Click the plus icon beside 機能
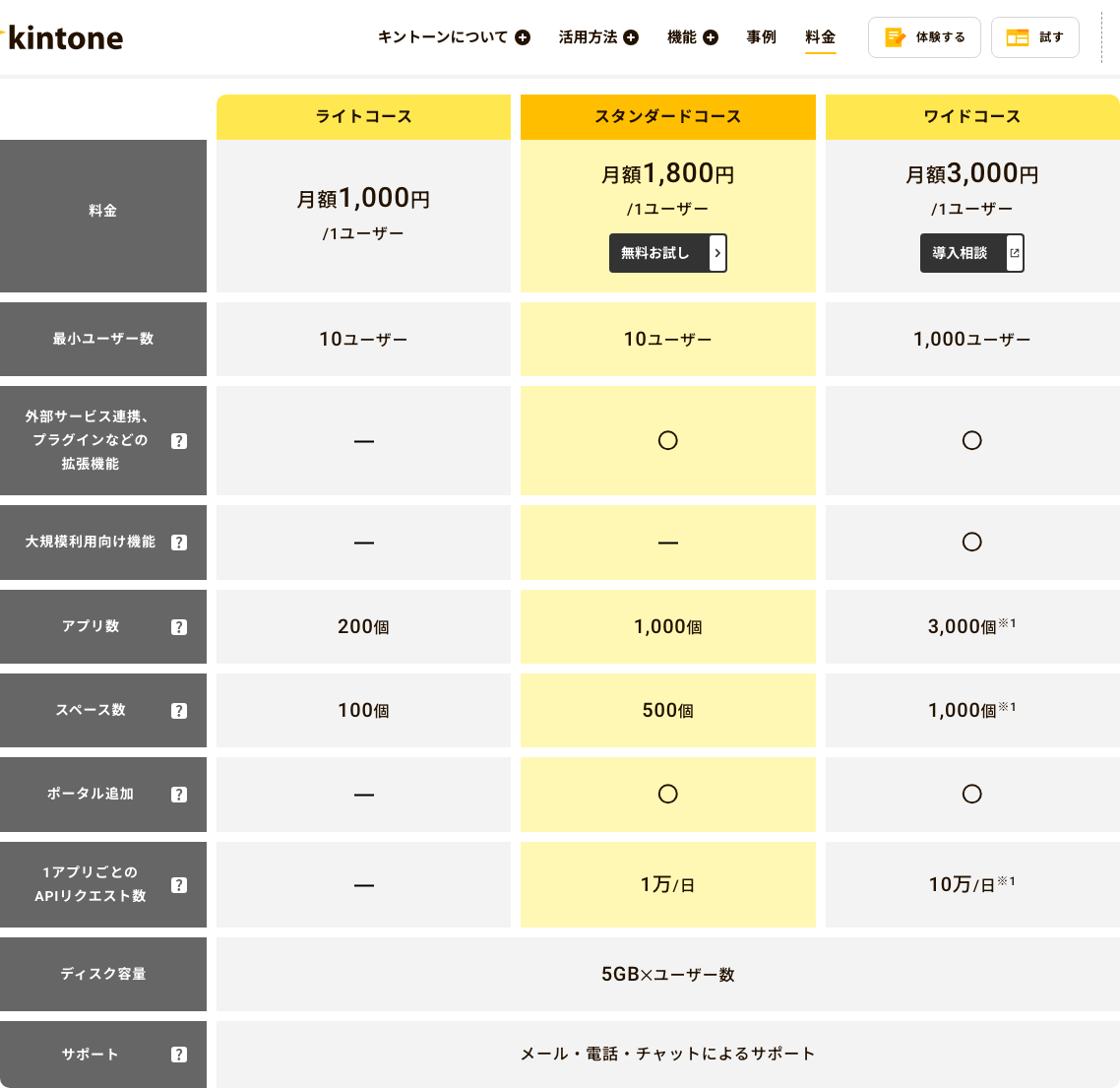 710,37
